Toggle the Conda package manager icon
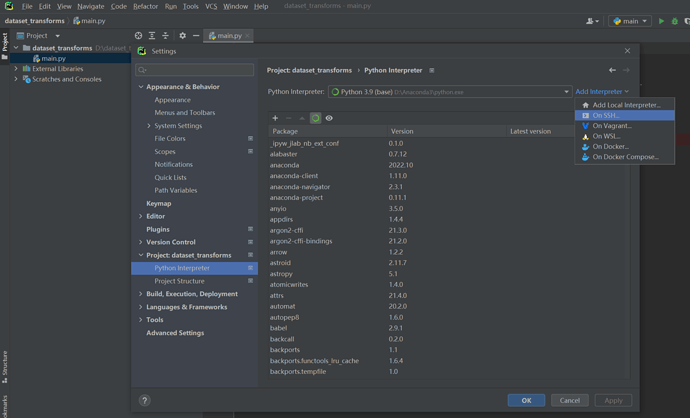This screenshot has width=690, height=418. click(316, 118)
